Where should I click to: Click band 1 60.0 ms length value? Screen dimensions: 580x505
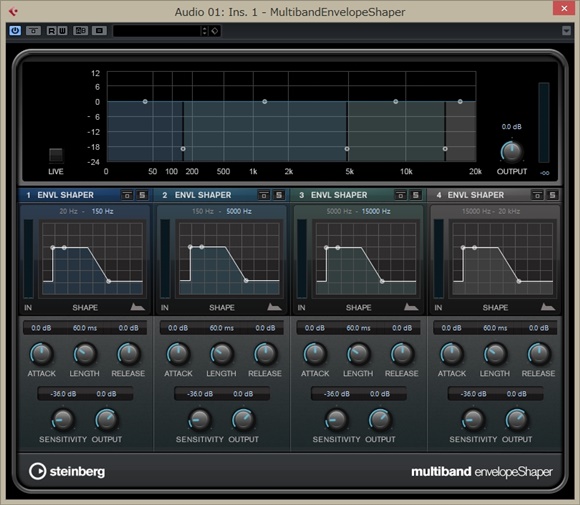(x=85, y=328)
